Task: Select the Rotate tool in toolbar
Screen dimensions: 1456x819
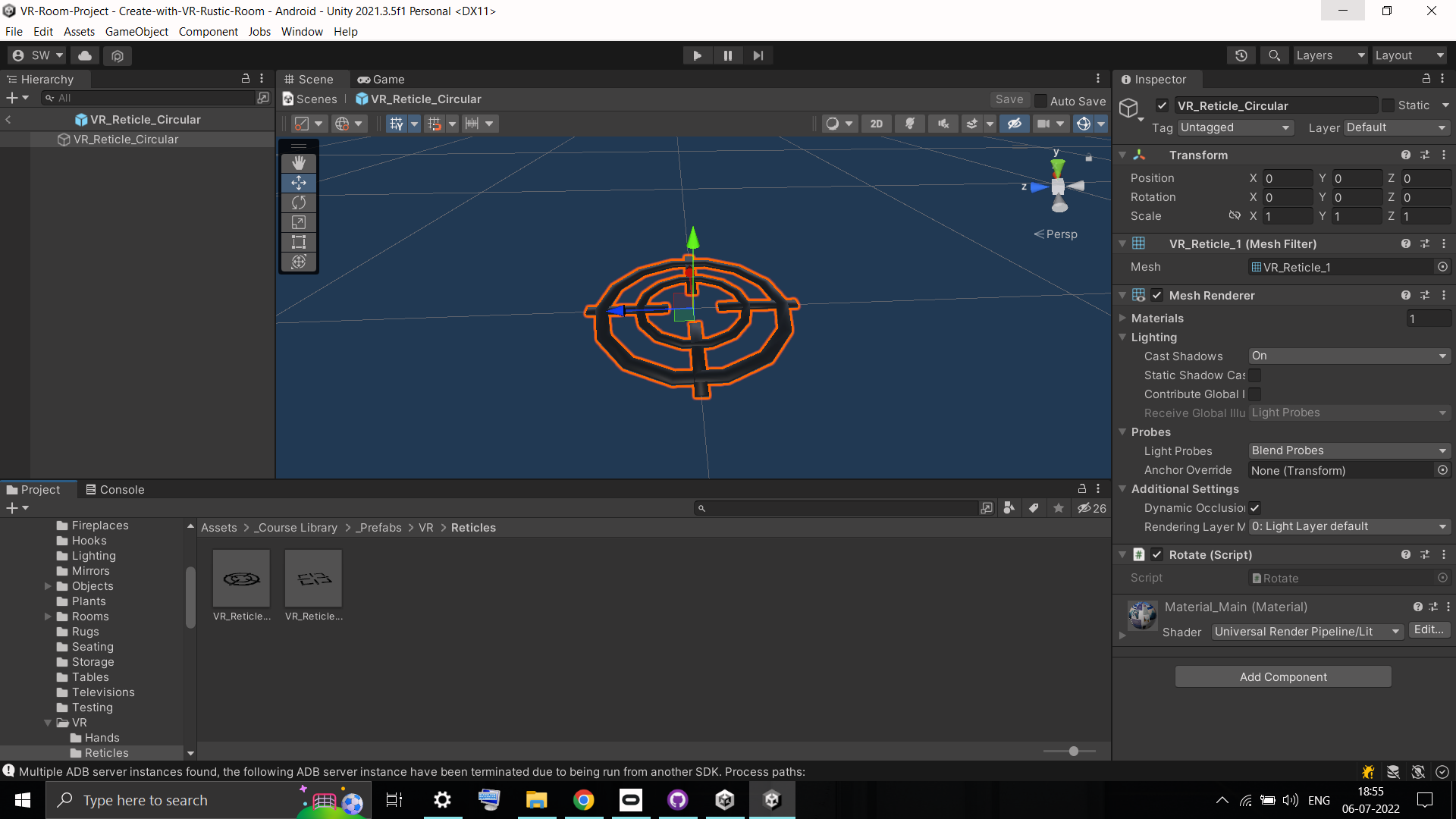Action: pyautogui.click(x=298, y=202)
